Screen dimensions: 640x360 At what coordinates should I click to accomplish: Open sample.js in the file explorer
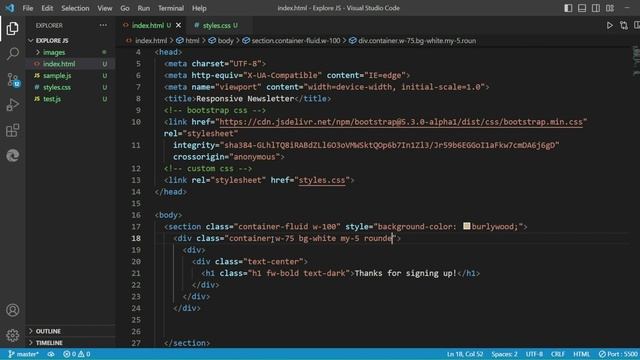click(71, 76)
